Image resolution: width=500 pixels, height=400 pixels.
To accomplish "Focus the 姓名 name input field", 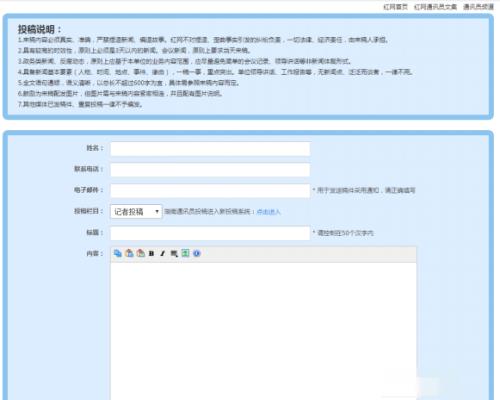I will (x=210, y=149).
